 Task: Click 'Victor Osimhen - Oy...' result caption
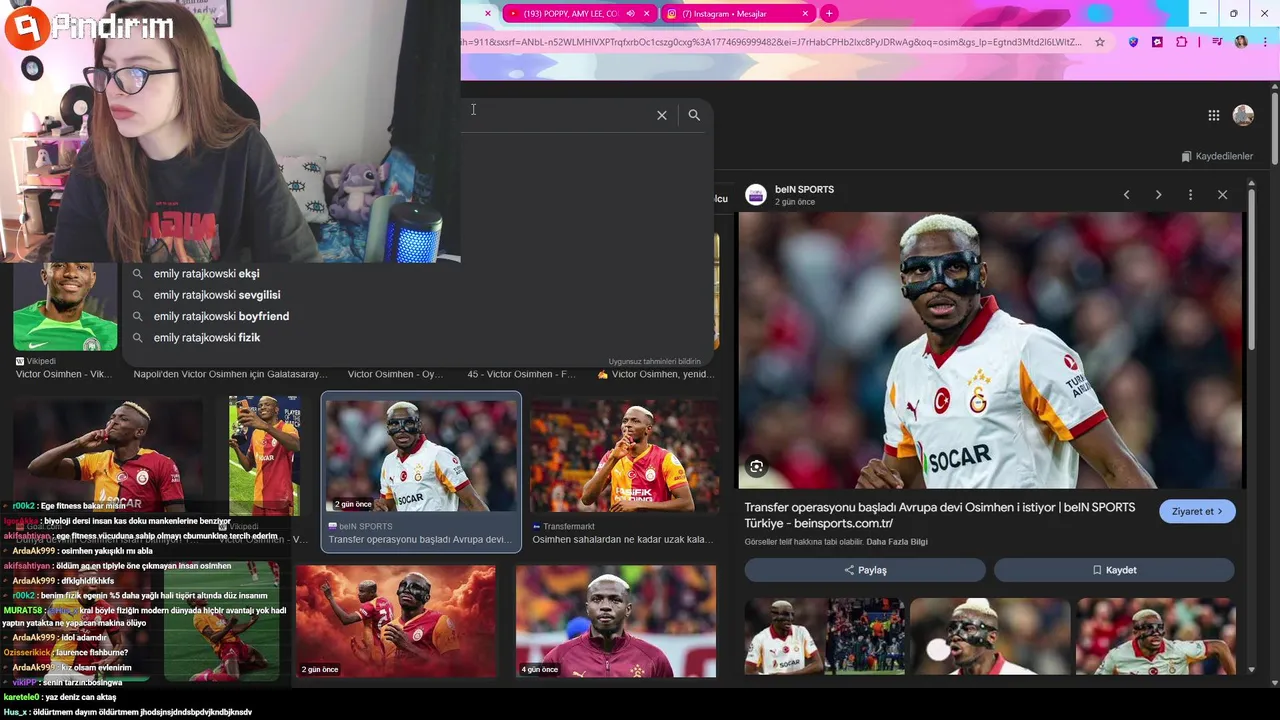click(395, 374)
